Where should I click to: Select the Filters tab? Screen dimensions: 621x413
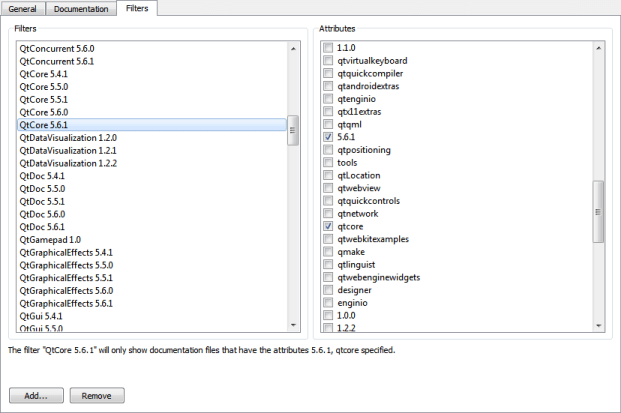[137, 8]
